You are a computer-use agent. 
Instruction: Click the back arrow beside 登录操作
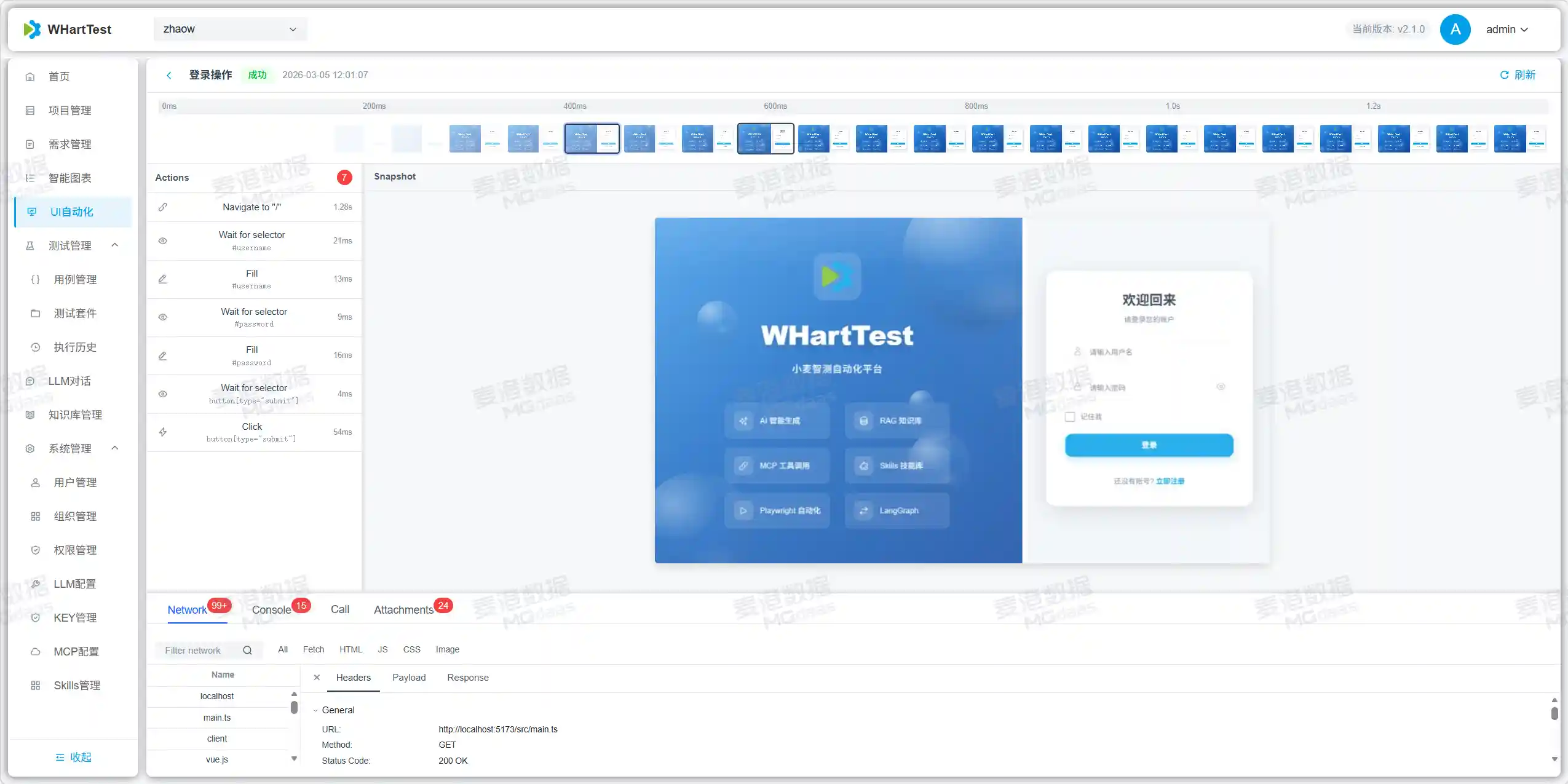169,75
